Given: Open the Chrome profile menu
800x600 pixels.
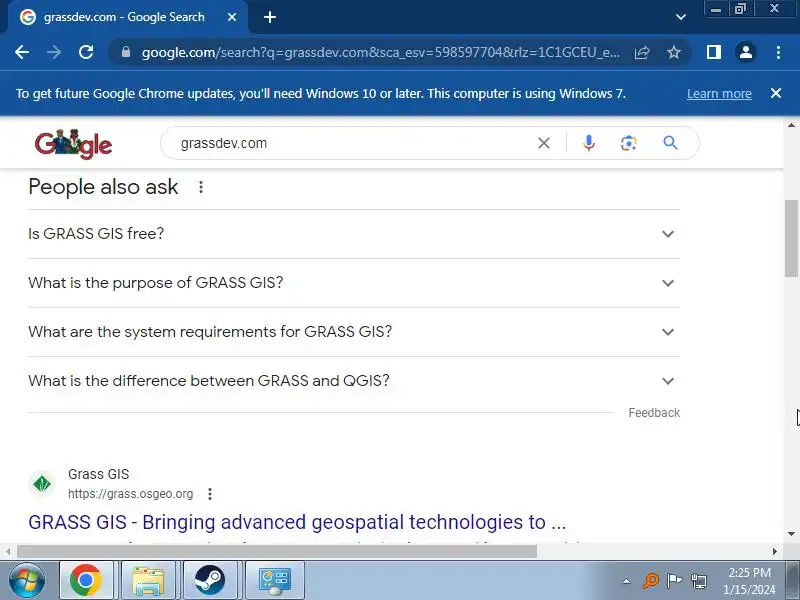Looking at the screenshot, I should 745,52.
